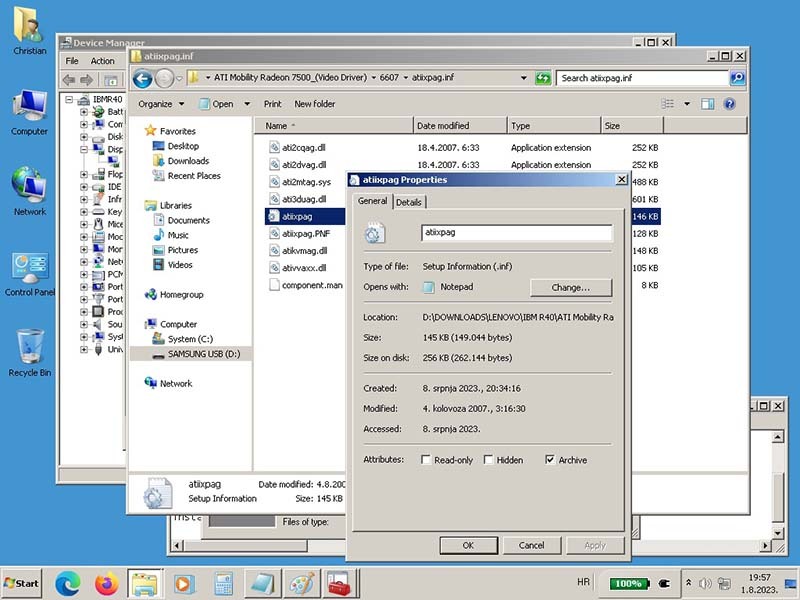Uncheck the Archive attribute checkbox
Image resolution: width=800 pixels, height=600 pixels.
coord(550,460)
